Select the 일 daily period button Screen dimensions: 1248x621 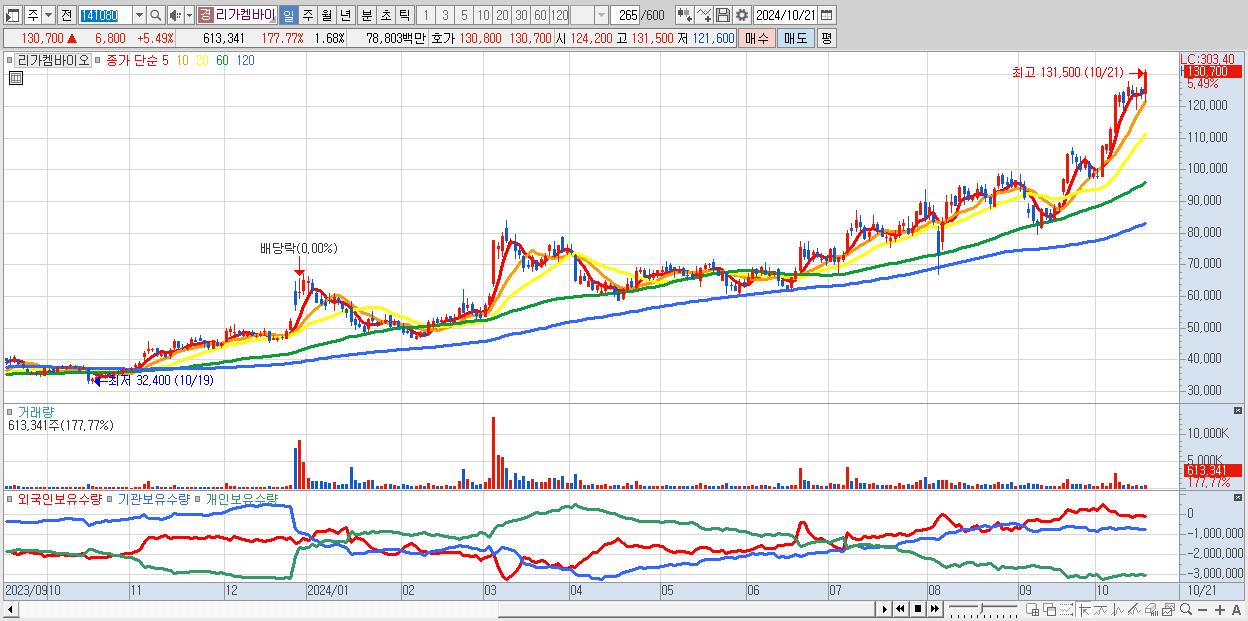coord(288,16)
